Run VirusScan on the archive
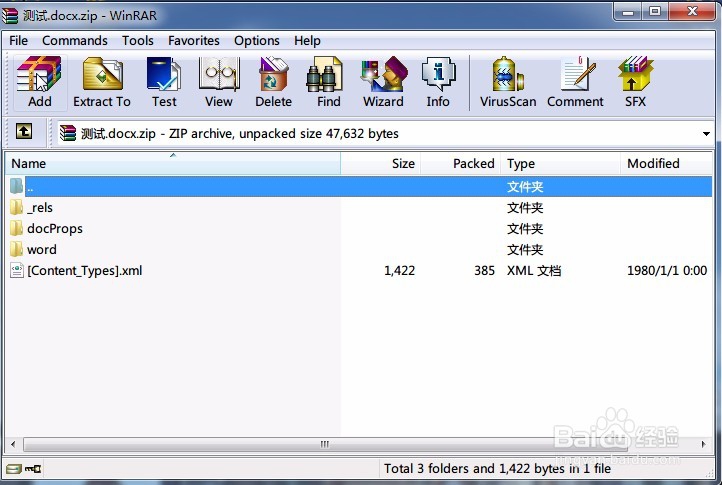722x485 pixels. pos(507,74)
